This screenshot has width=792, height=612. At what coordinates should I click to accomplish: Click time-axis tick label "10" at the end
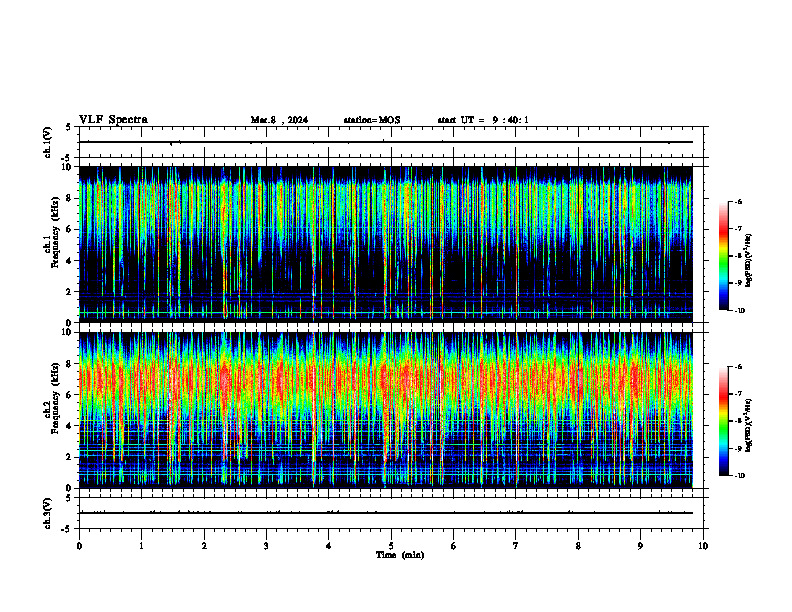click(x=703, y=546)
